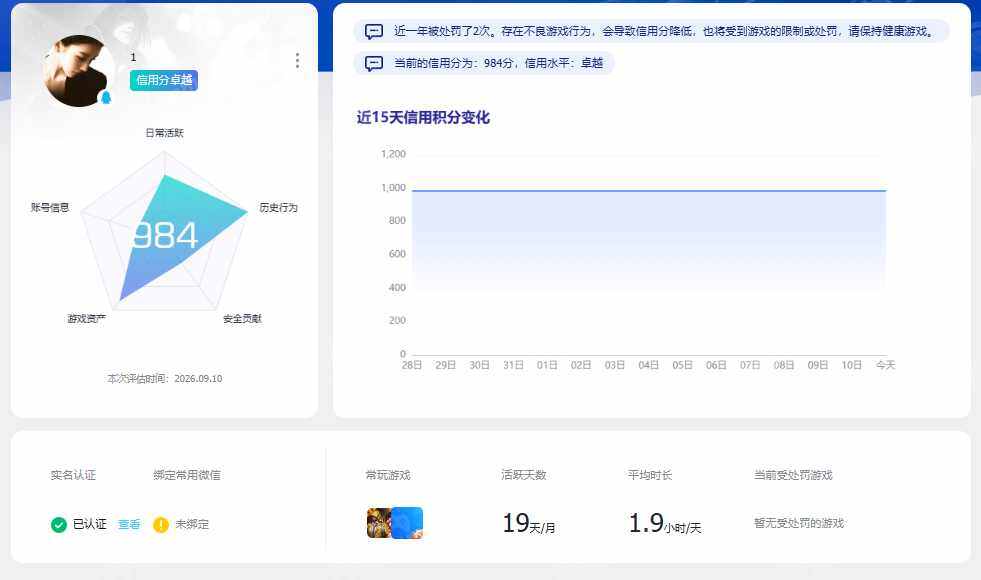
Task: Click the 活跃天数 label
Action: 524,475
